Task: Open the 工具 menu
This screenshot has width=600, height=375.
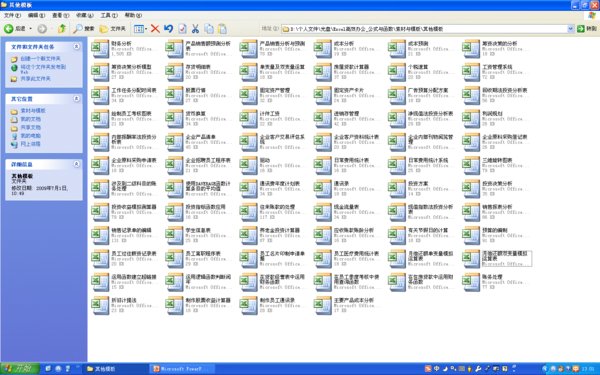Action: coord(109,15)
